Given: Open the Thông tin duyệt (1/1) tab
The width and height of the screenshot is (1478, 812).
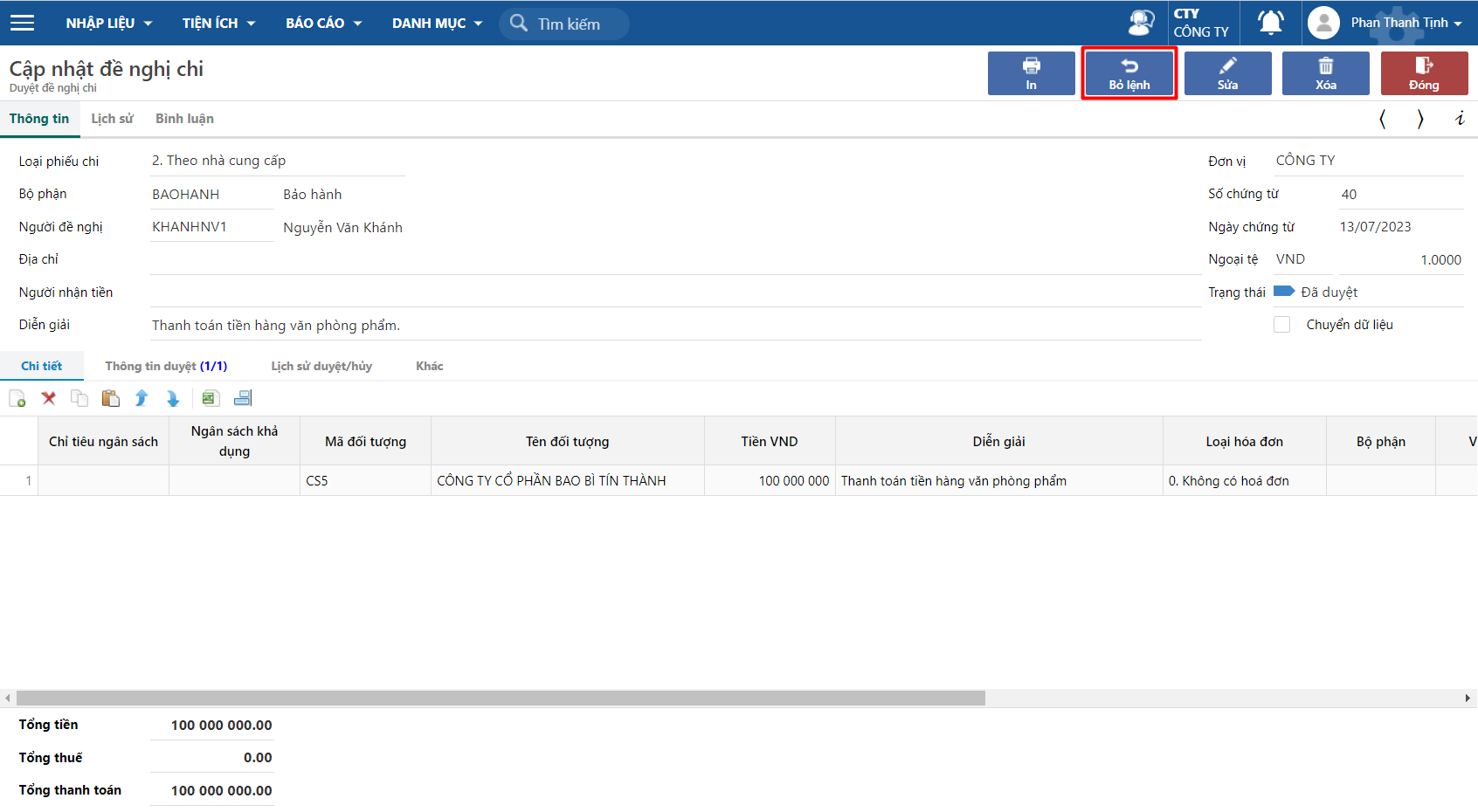Looking at the screenshot, I should tap(166, 366).
